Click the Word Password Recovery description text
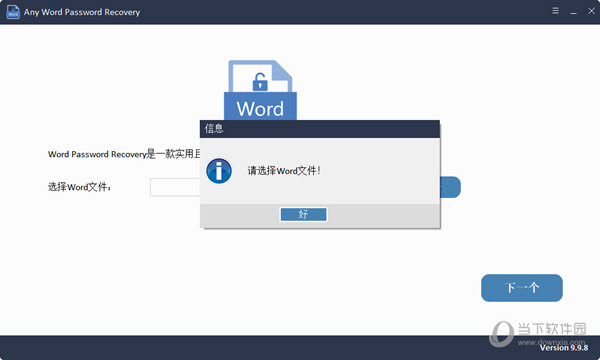 pos(124,154)
